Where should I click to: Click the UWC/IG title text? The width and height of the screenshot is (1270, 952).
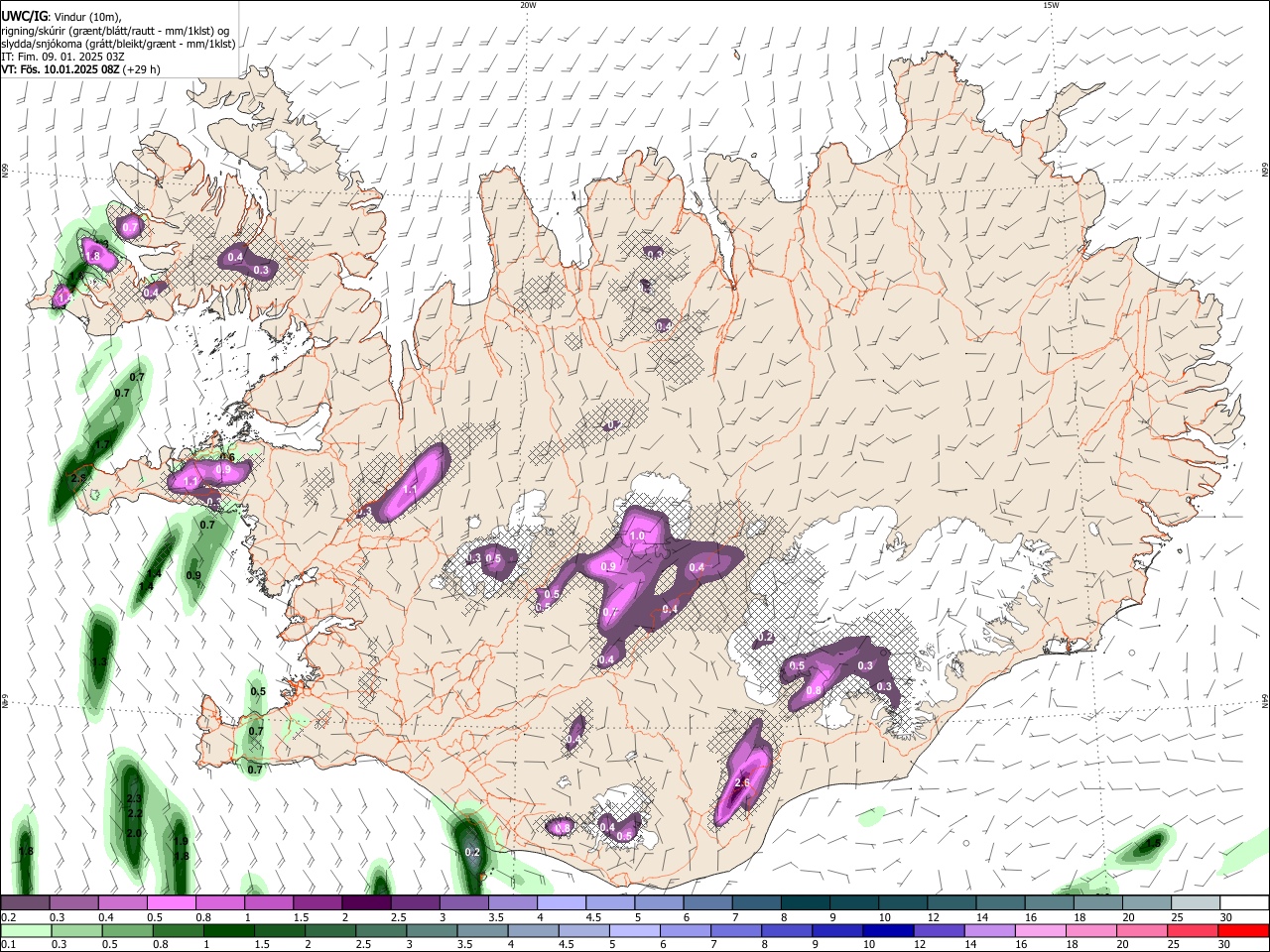[x=24, y=16]
